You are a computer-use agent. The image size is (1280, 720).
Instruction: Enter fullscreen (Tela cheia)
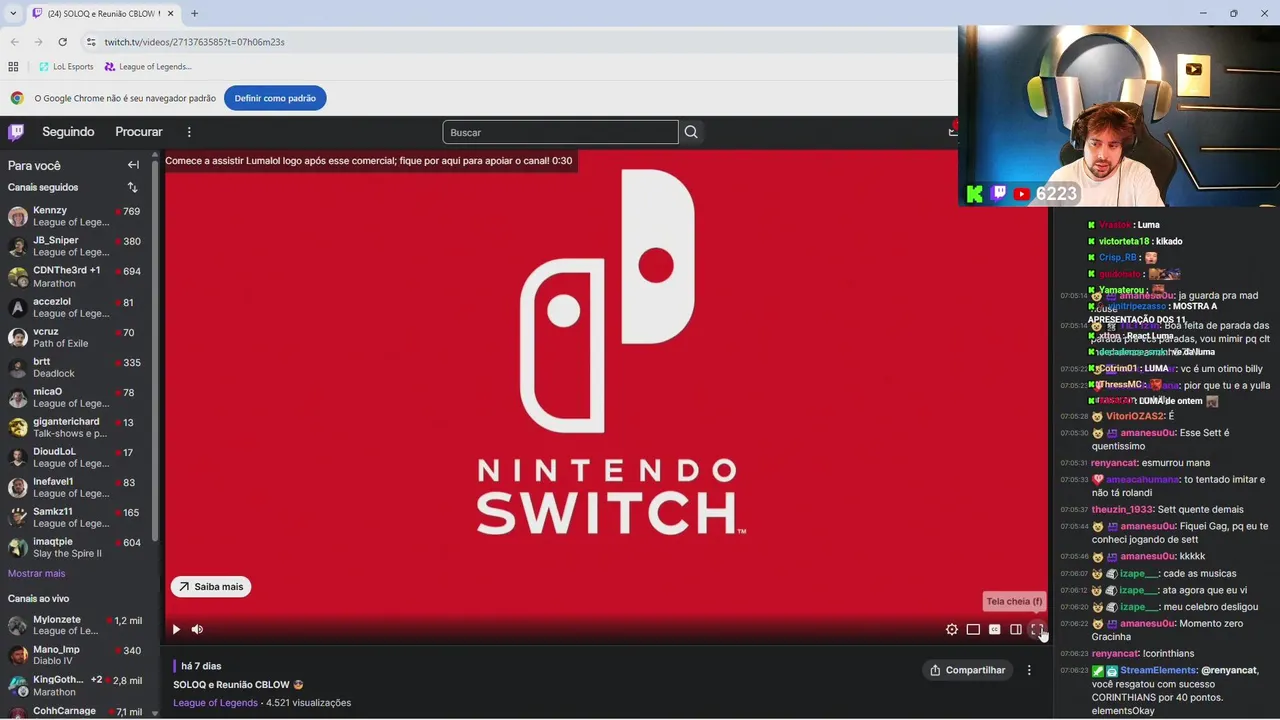[1037, 629]
